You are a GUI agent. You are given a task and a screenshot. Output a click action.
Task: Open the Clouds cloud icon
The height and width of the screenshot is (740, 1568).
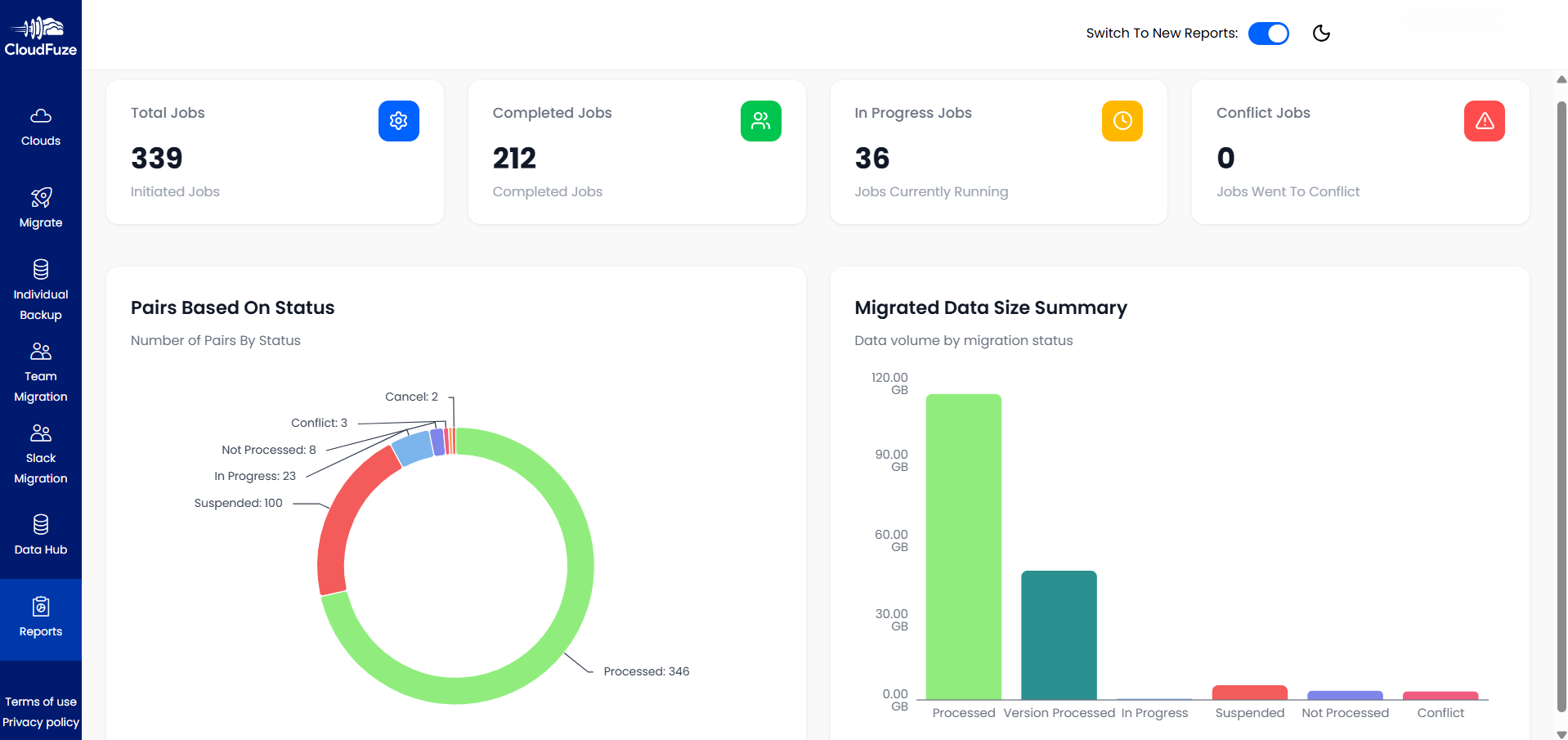point(41,115)
